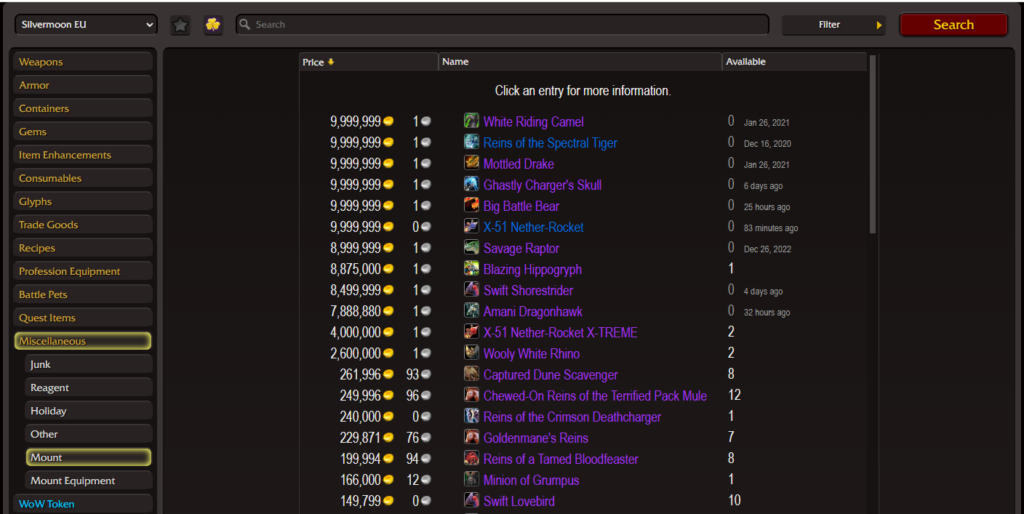Open the WoW Token category
The width and height of the screenshot is (1024, 514).
pos(83,504)
